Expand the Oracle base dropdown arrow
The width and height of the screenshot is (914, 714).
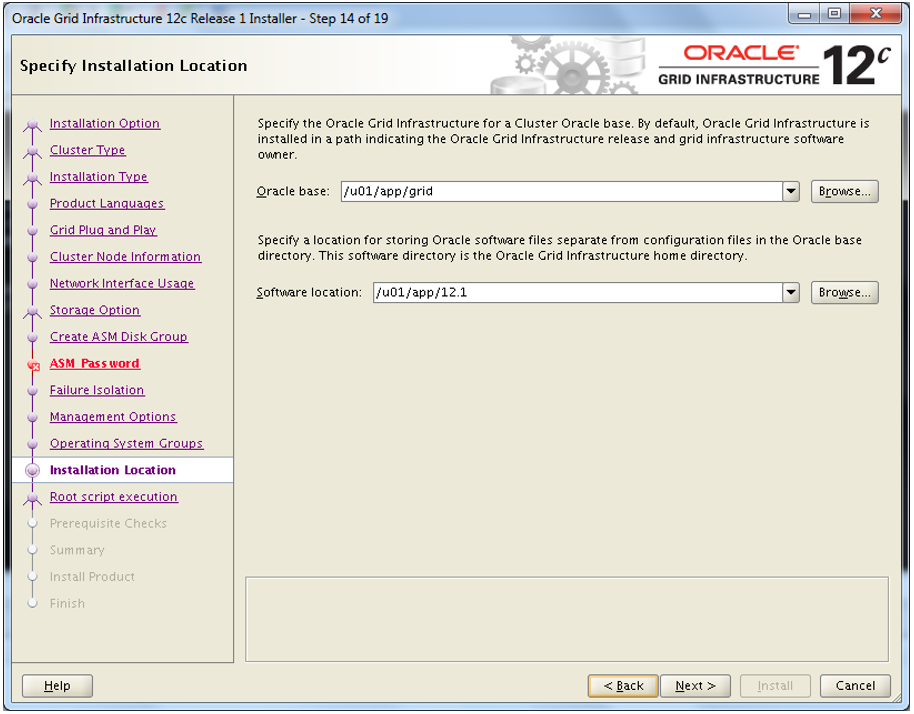coord(790,191)
